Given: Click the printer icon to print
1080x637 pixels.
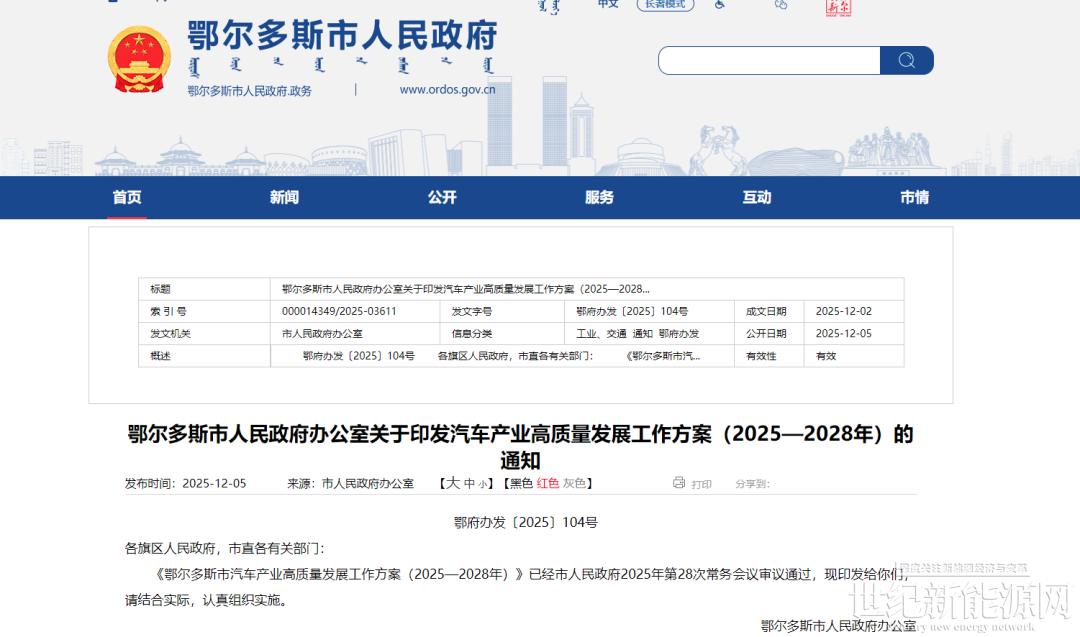Looking at the screenshot, I should point(680,483).
